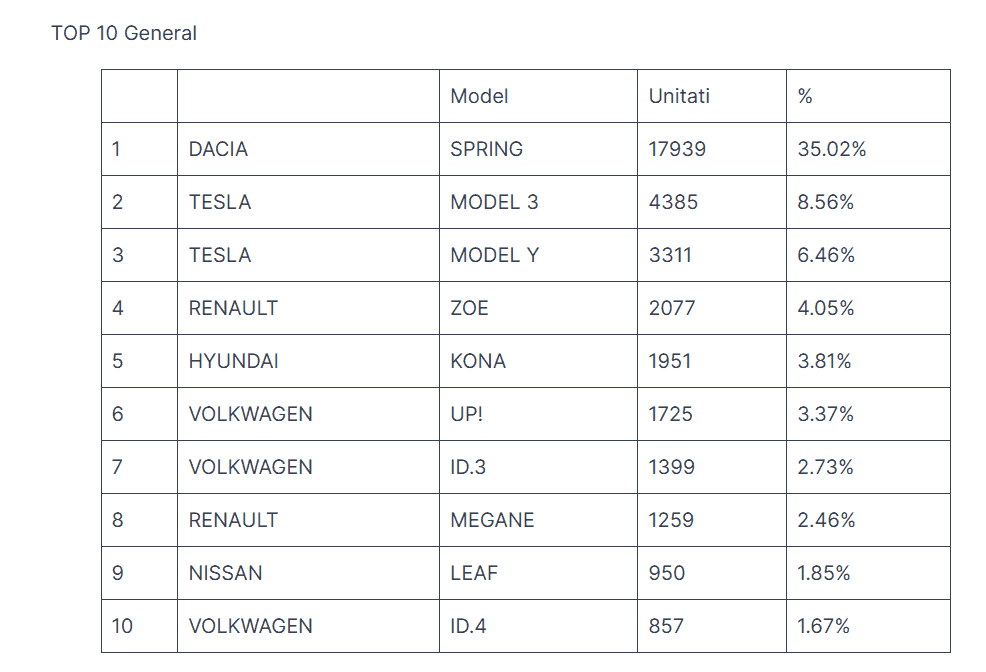Click the DACIA brand cell
986x672 pixels.
coord(308,149)
